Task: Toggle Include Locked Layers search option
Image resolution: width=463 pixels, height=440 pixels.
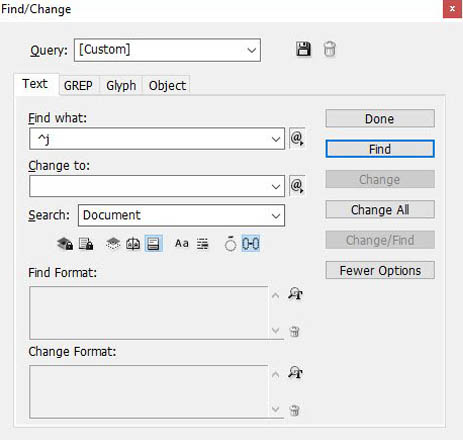Action: [65, 244]
